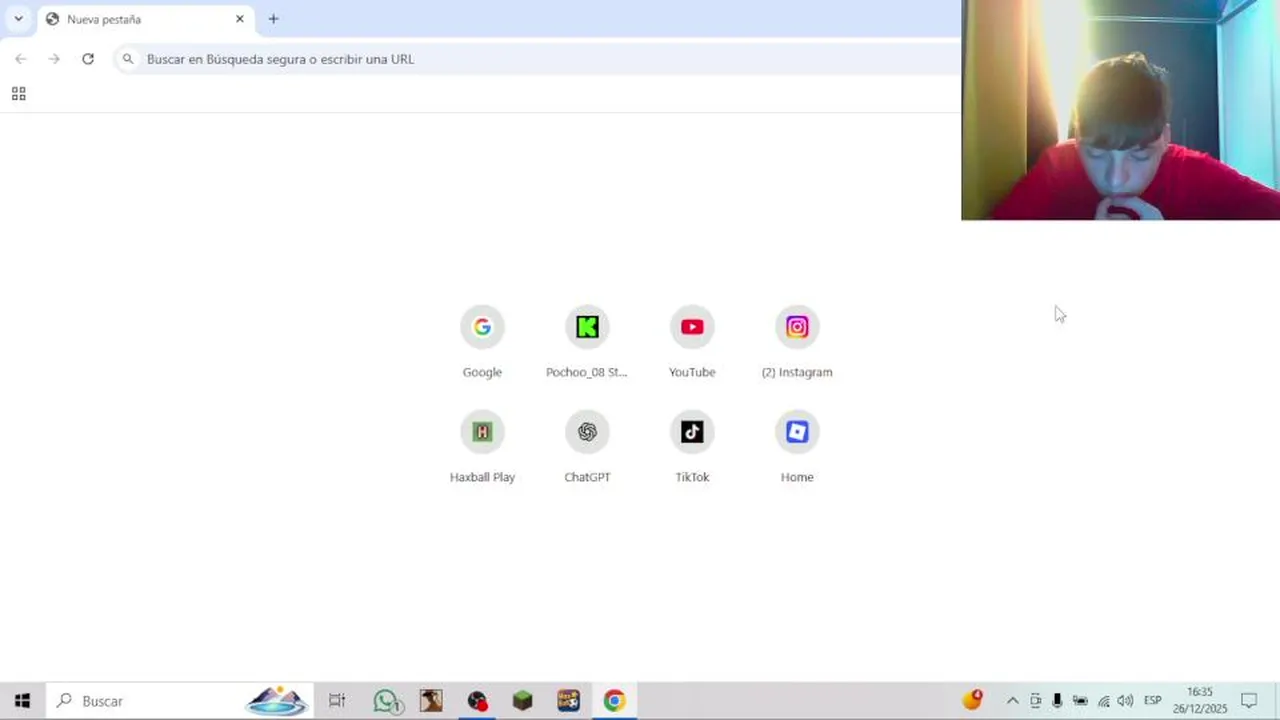Reload the current page

click(88, 59)
